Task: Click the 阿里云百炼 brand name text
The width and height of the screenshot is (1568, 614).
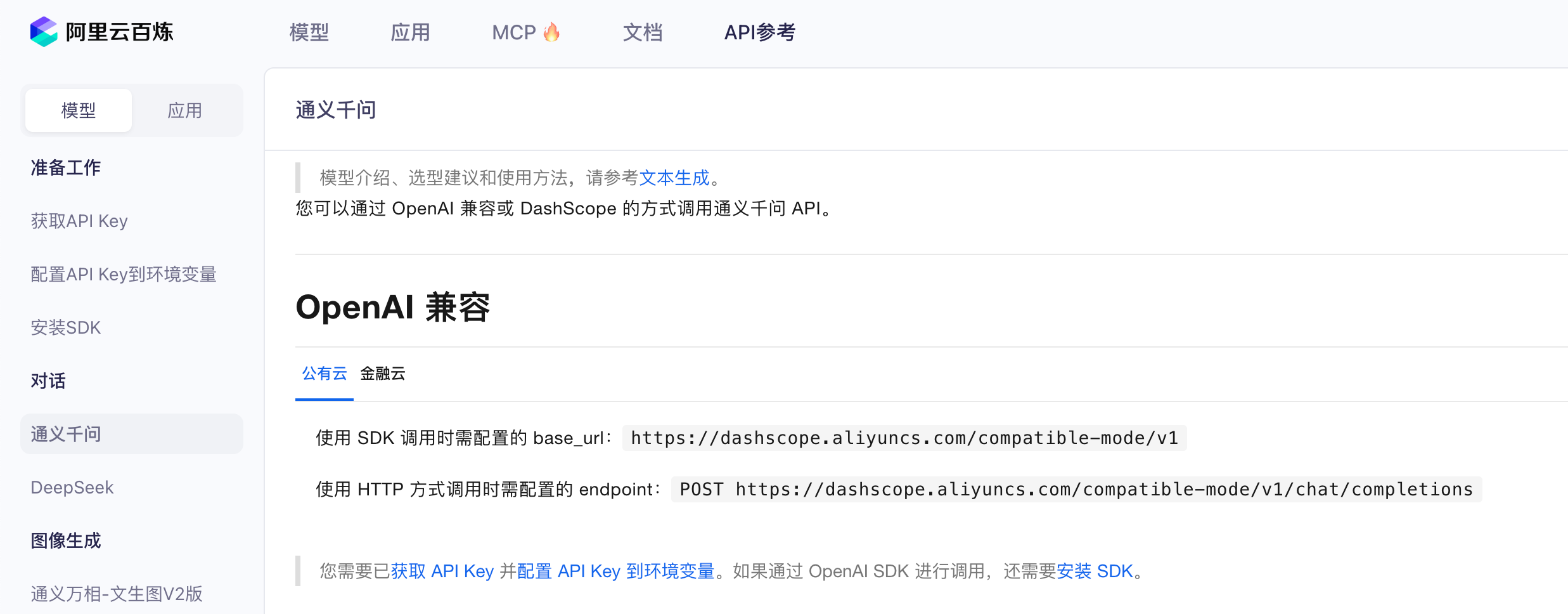Action: click(x=120, y=32)
